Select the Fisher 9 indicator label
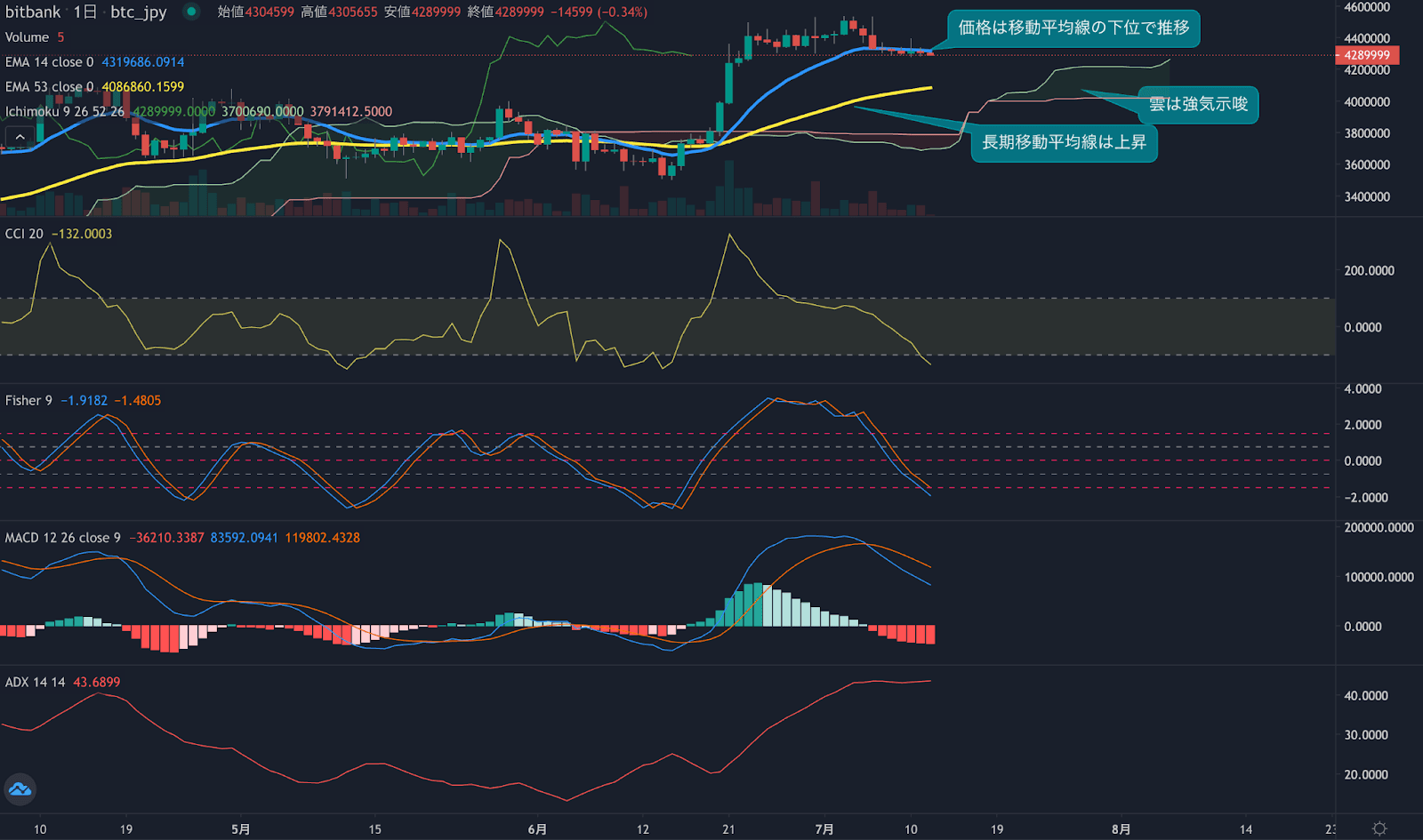Viewport: 1423px width, 840px height. [x=28, y=401]
